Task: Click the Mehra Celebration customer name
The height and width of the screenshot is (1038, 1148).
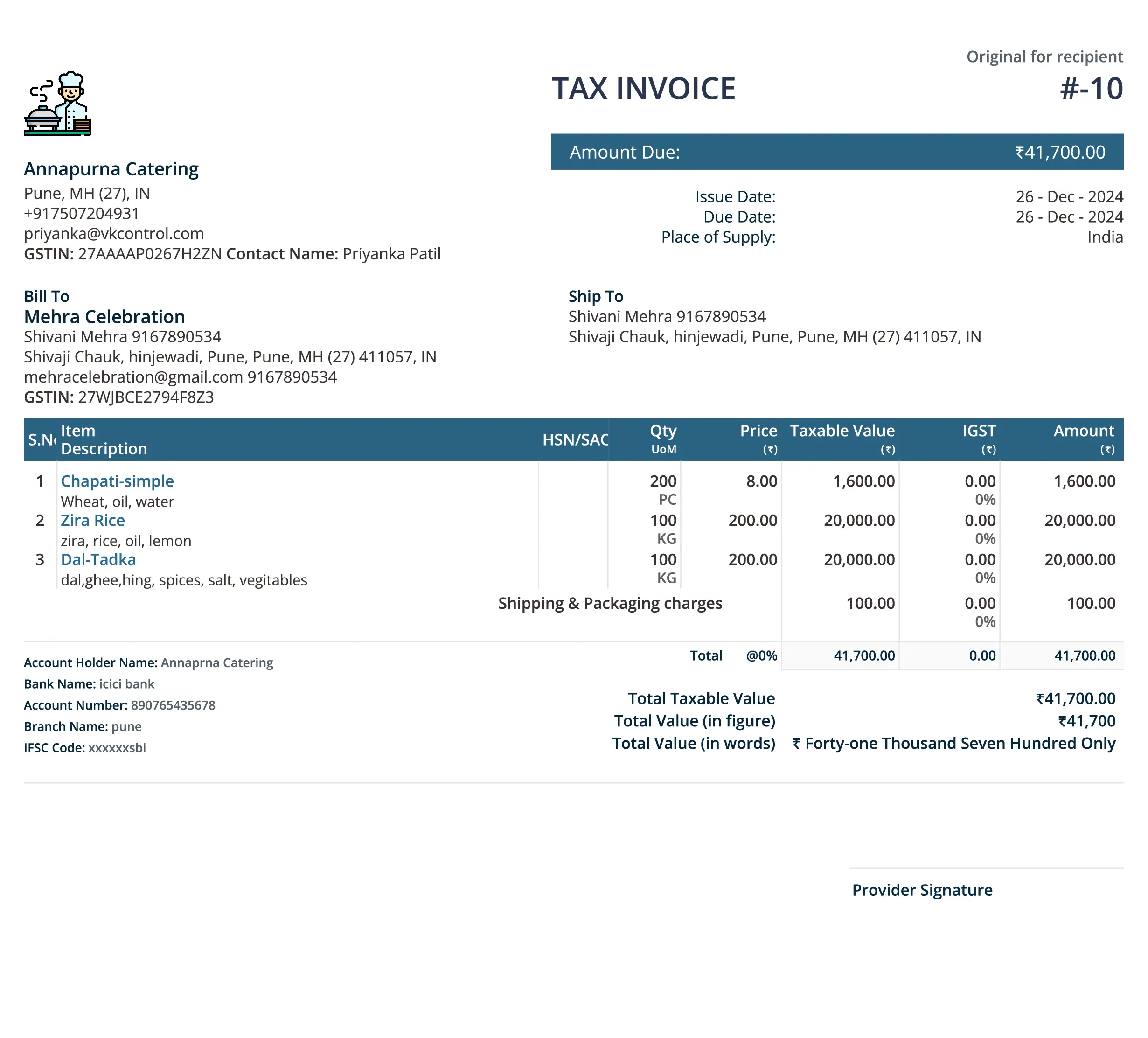Action: [104, 317]
